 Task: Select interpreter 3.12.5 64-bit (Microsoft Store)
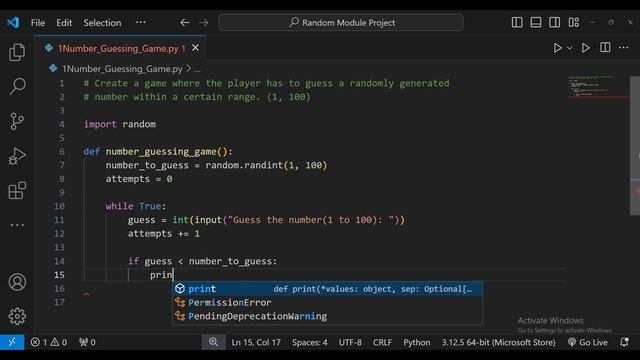498,342
